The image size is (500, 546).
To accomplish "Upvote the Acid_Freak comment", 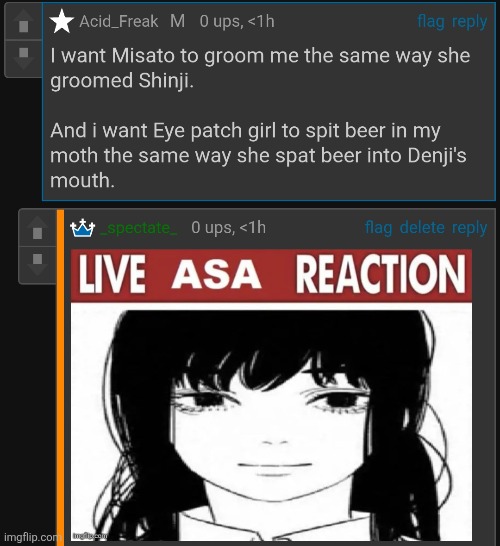I will pyautogui.click(x=23, y=22).
